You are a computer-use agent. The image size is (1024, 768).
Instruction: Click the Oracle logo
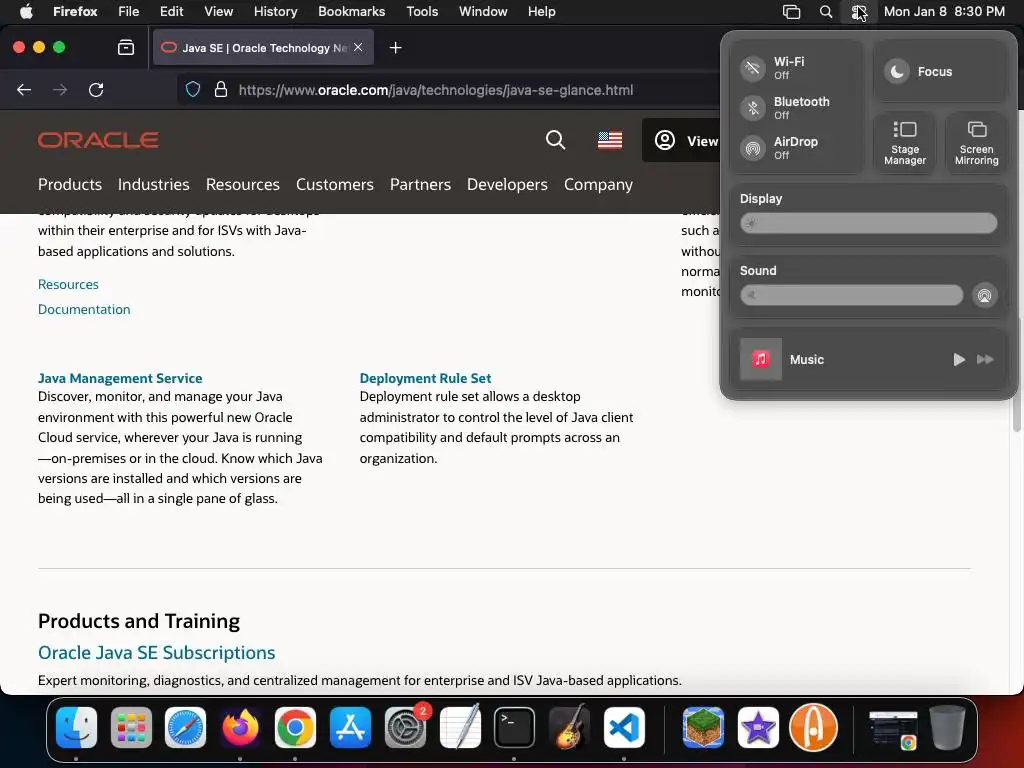(x=98, y=140)
